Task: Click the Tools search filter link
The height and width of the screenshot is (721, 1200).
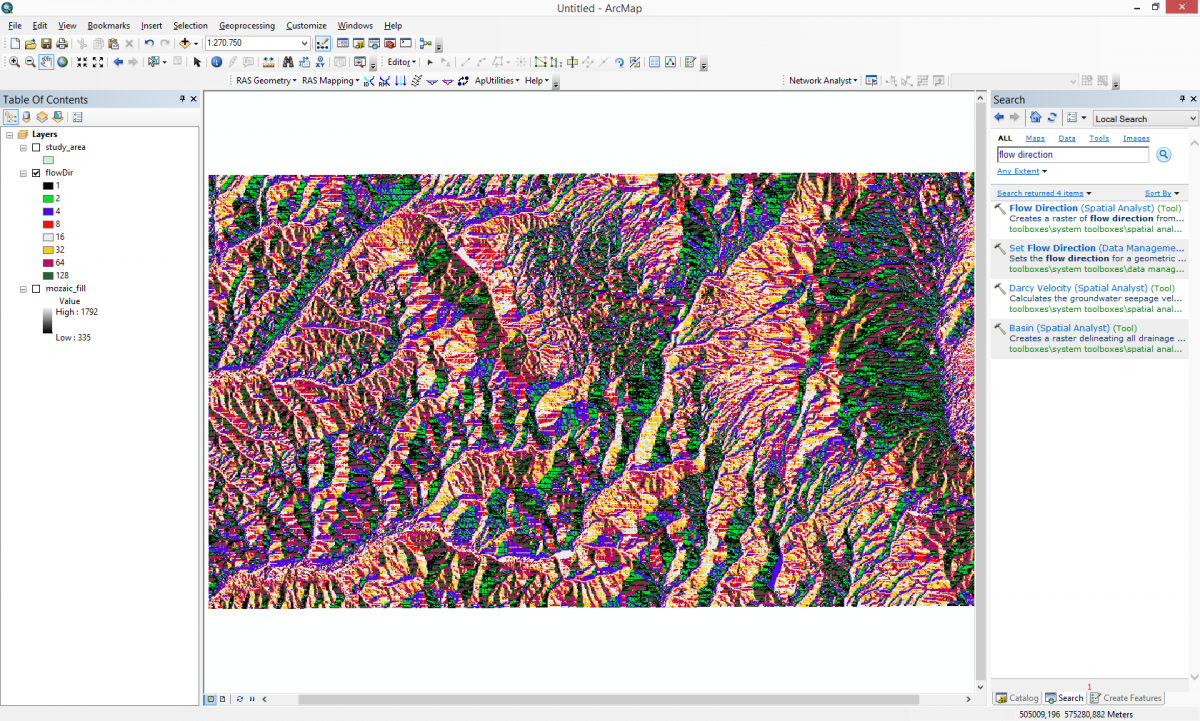Action: (1098, 138)
